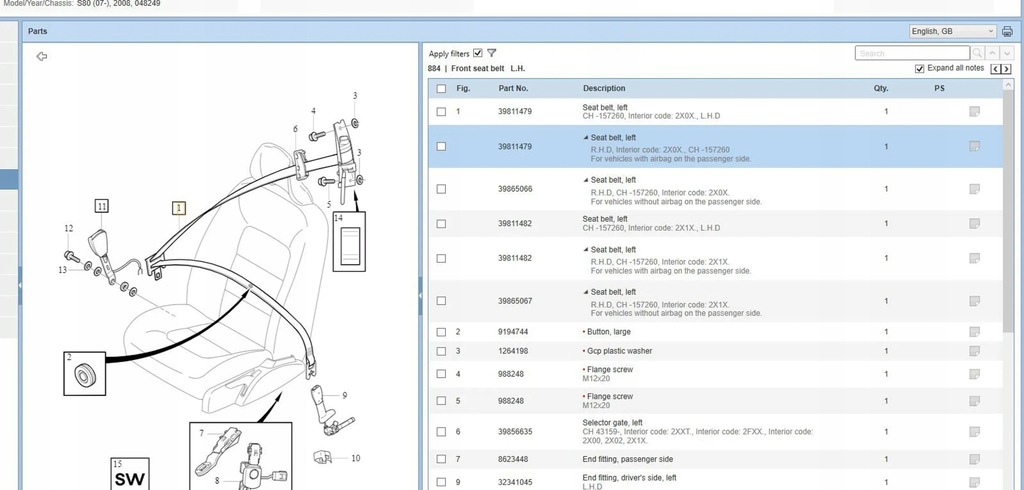
Task: Select callout 13 washer in diagram
Action: pyautogui.click(x=62, y=269)
